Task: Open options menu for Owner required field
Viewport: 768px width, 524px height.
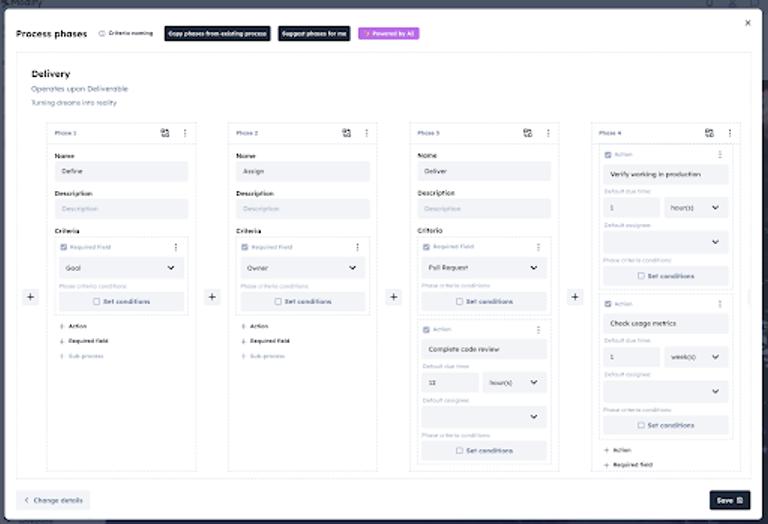Action: [x=357, y=247]
